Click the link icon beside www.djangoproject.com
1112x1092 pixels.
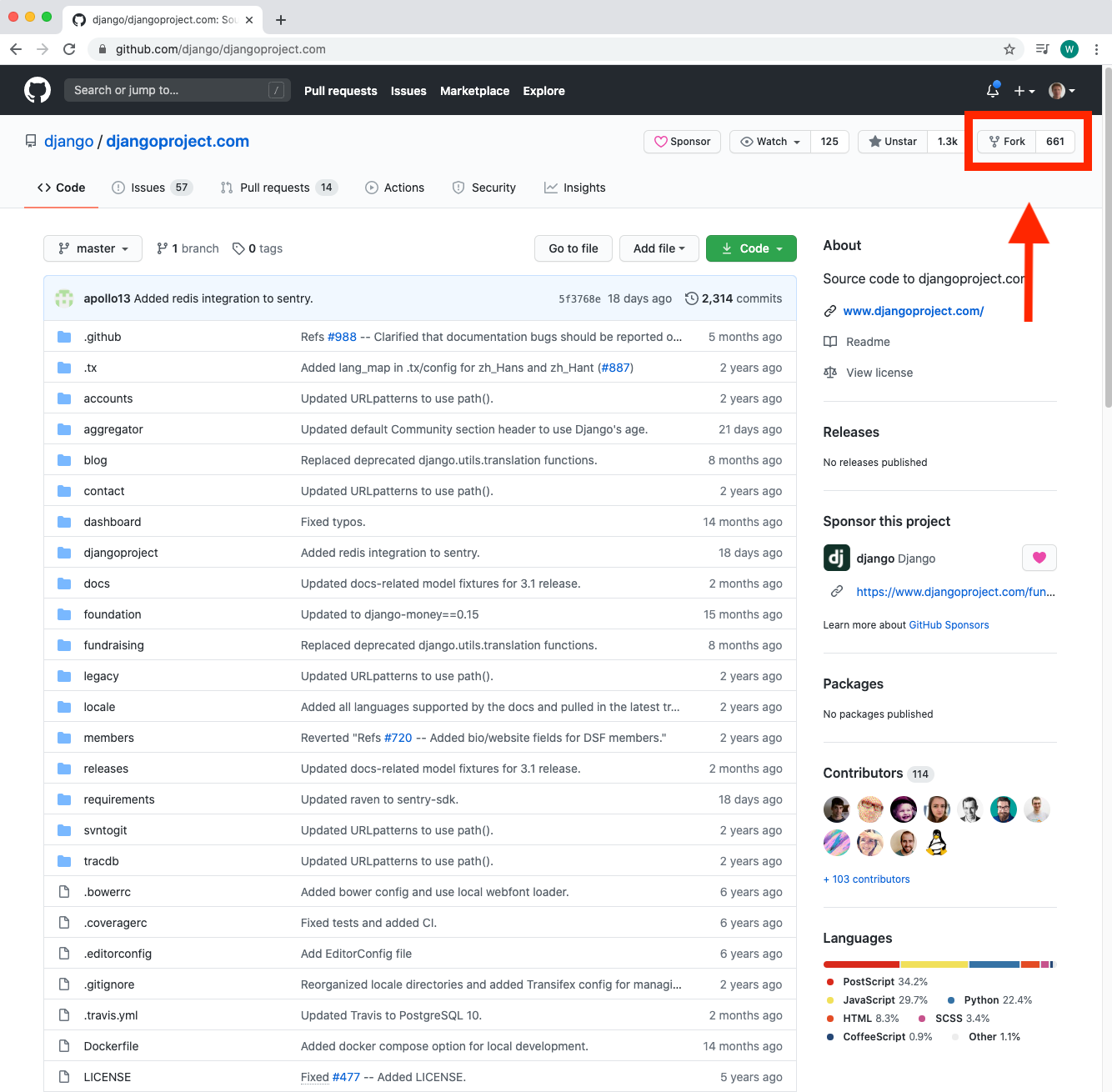click(830, 311)
